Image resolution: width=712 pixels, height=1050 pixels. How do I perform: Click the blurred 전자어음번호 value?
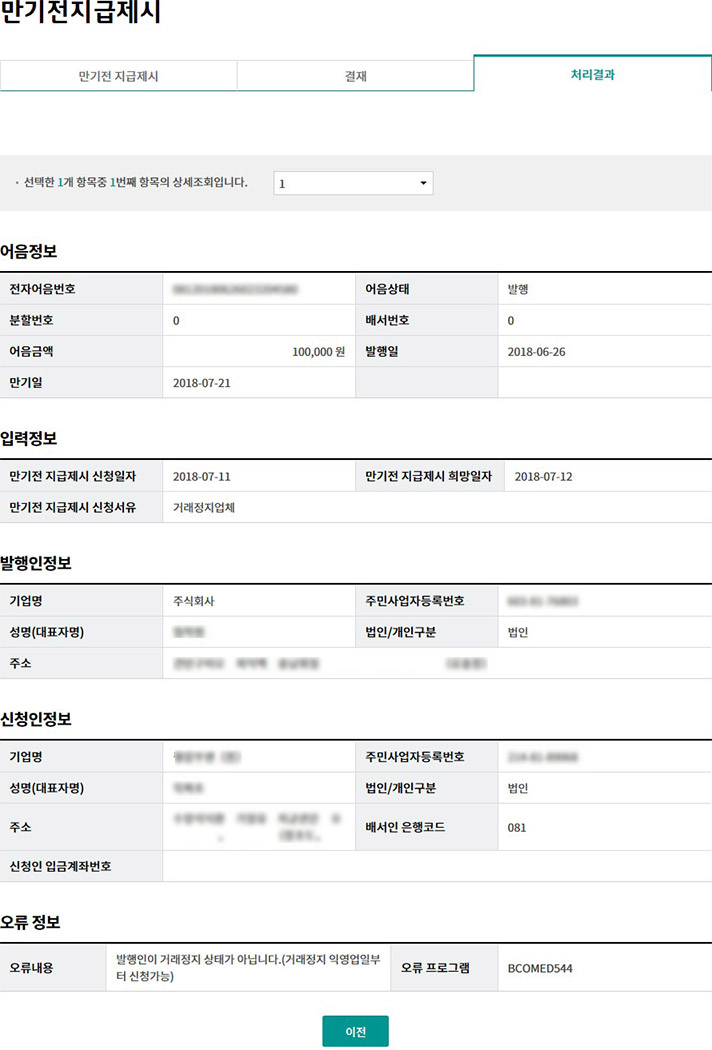tap(238, 290)
